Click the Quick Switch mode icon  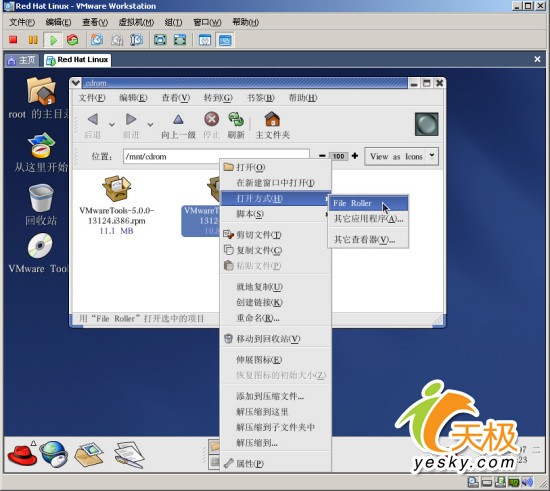tap(180, 40)
